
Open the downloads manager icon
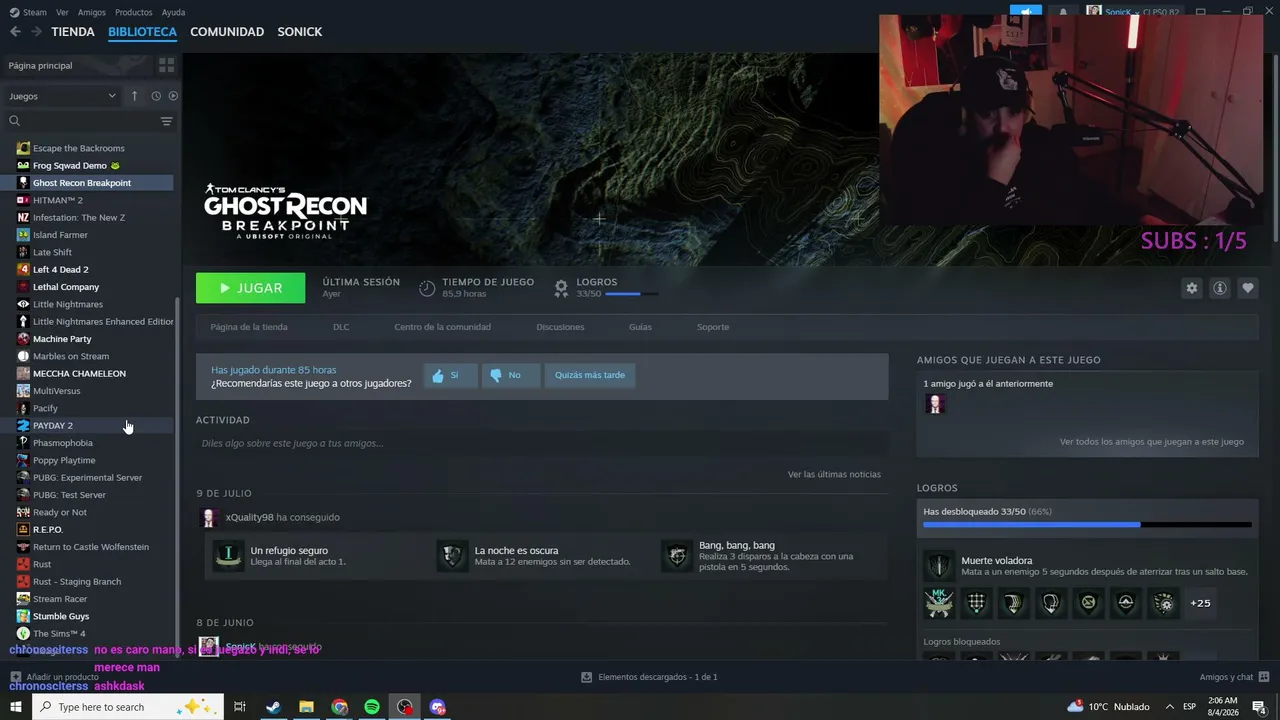[586, 677]
